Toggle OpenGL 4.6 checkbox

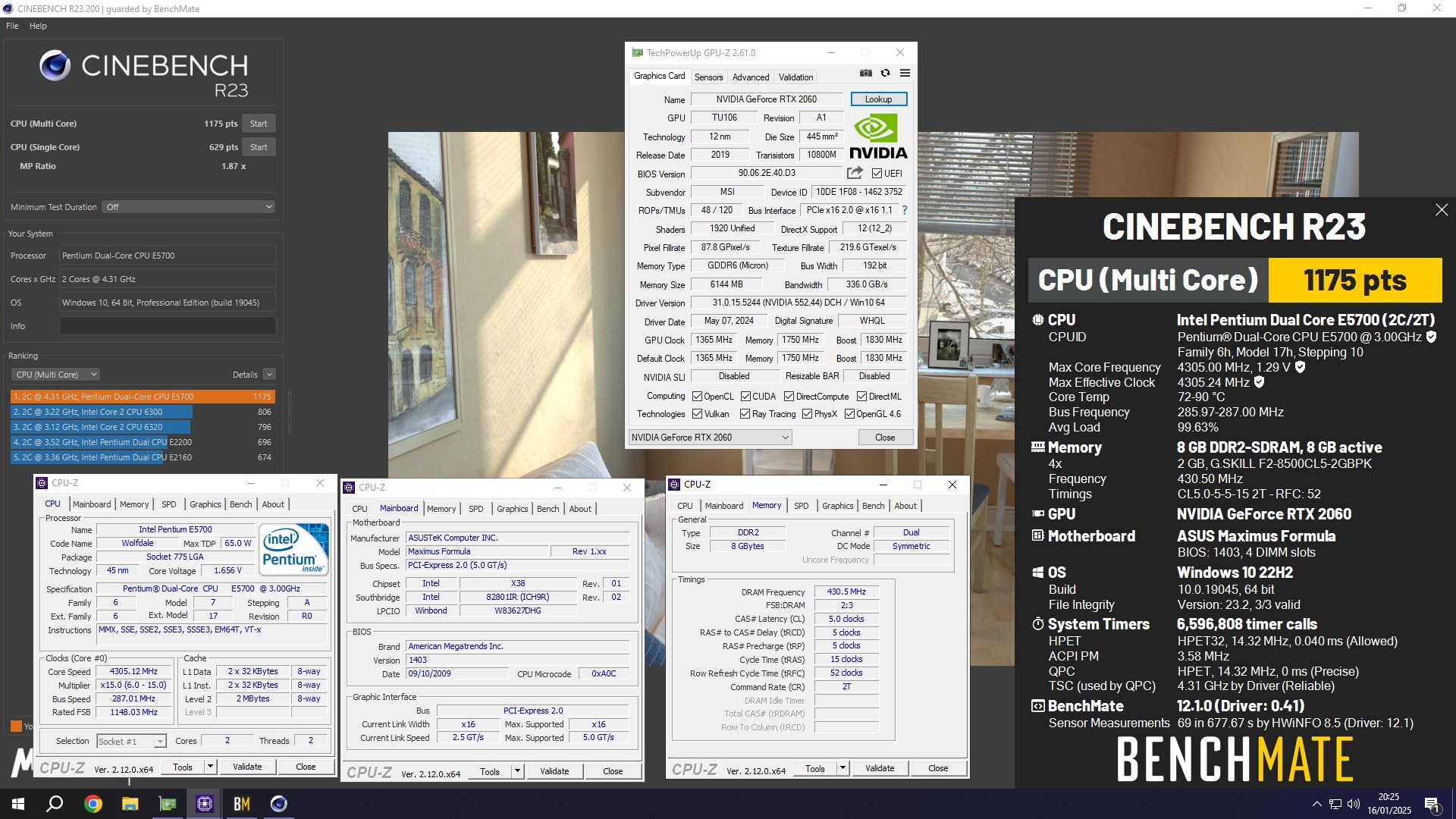[x=849, y=414]
